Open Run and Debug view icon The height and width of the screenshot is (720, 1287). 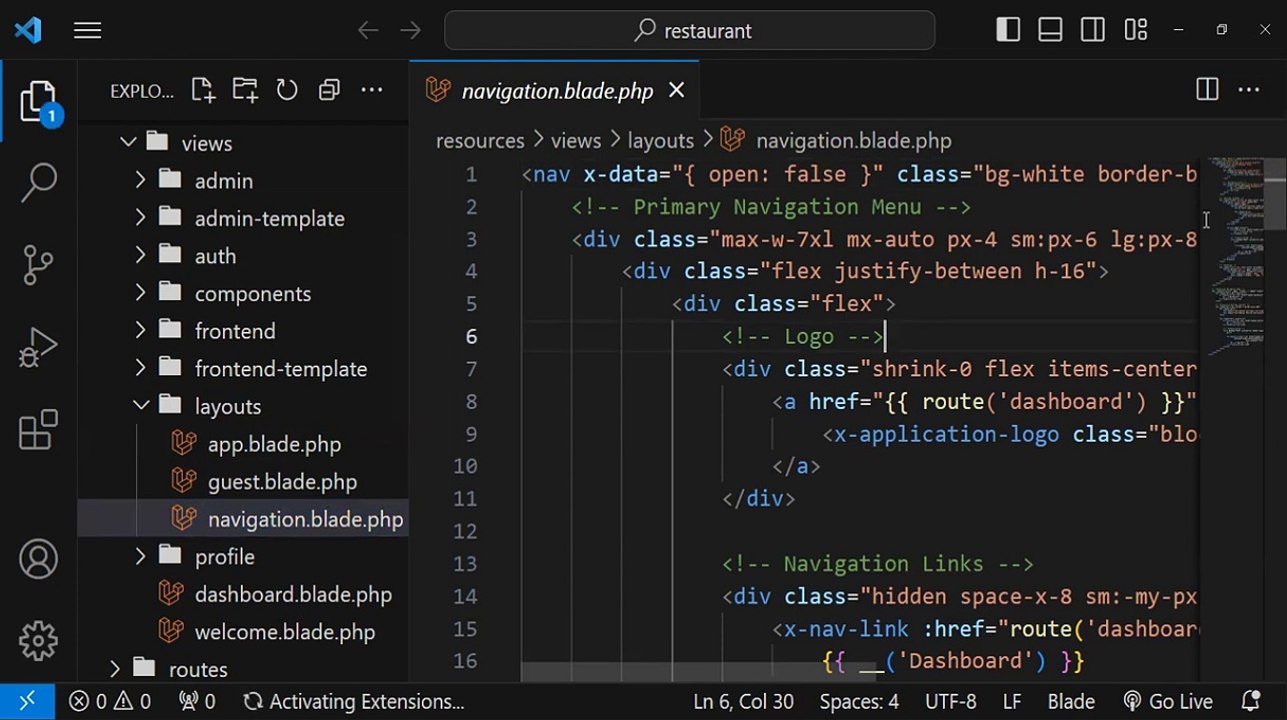point(38,349)
